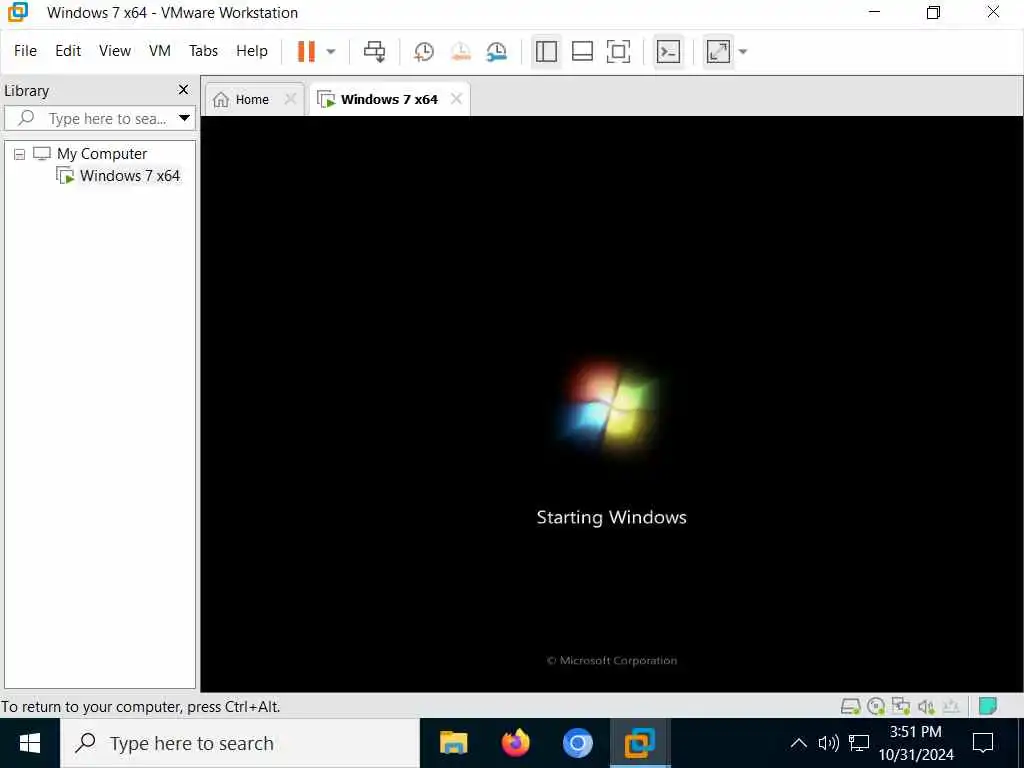Toggle the library sidebar view icon

546,52
